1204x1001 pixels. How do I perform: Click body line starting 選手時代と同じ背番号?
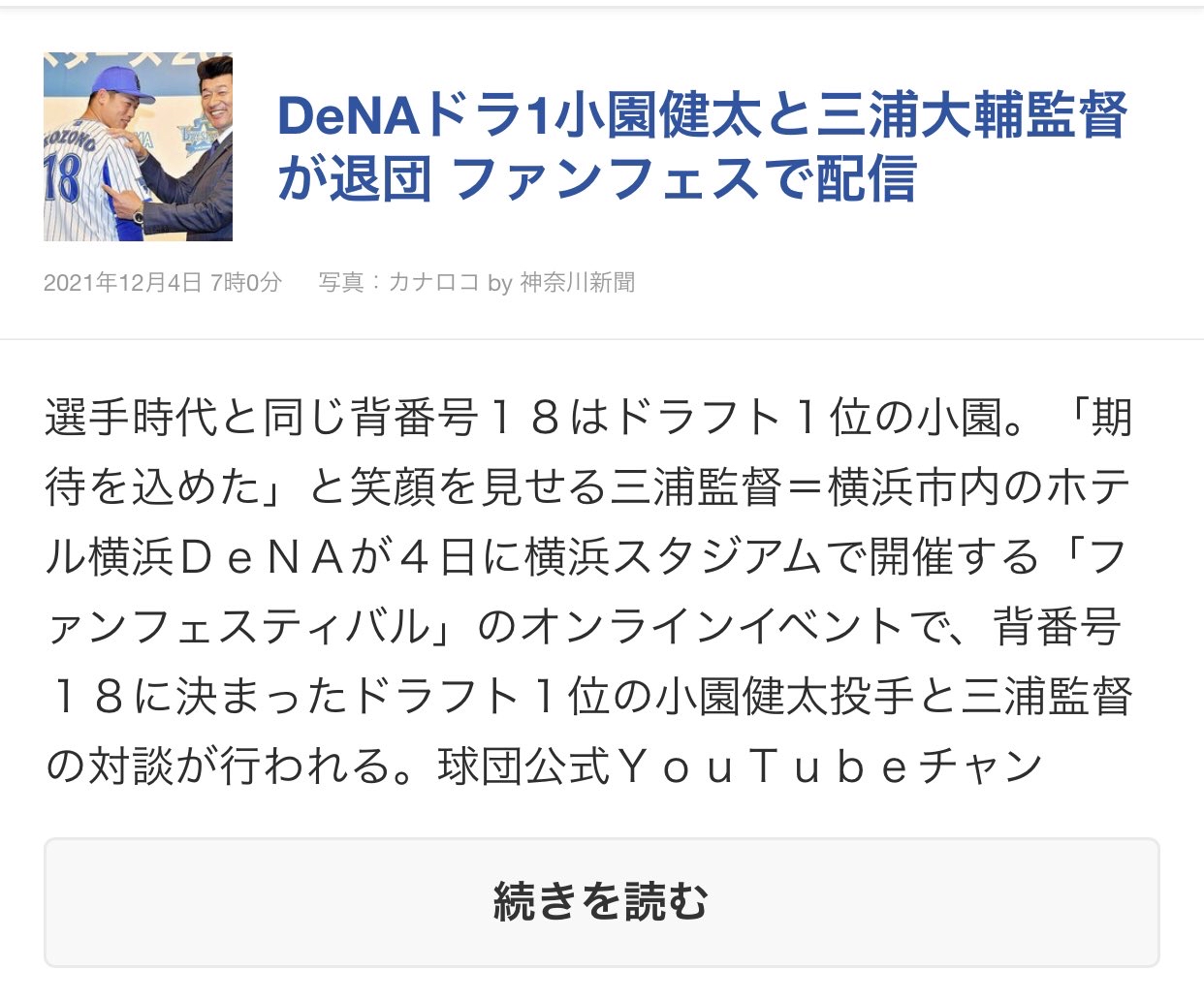(588, 419)
